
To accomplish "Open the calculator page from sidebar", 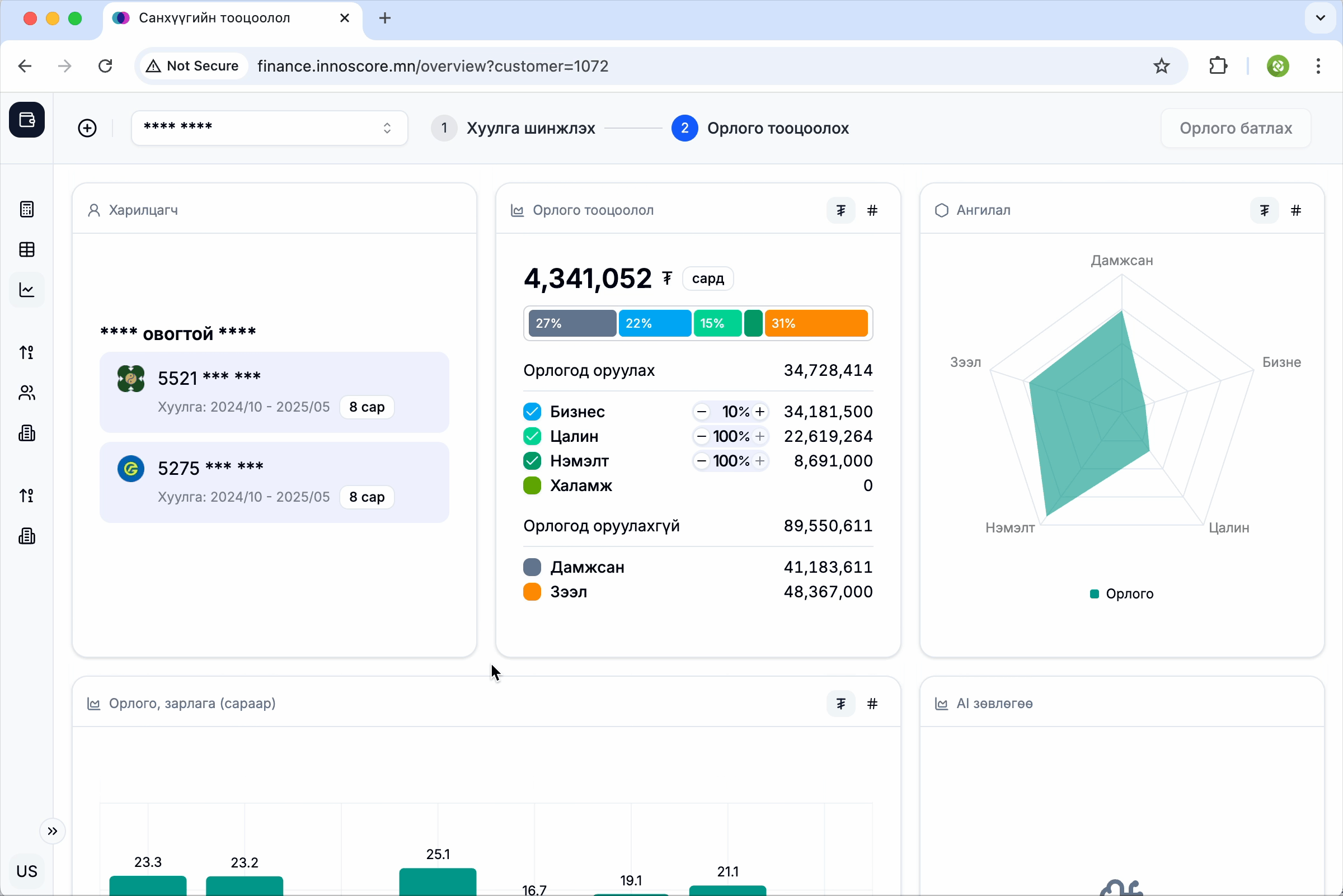I will pyautogui.click(x=27, y=209).
